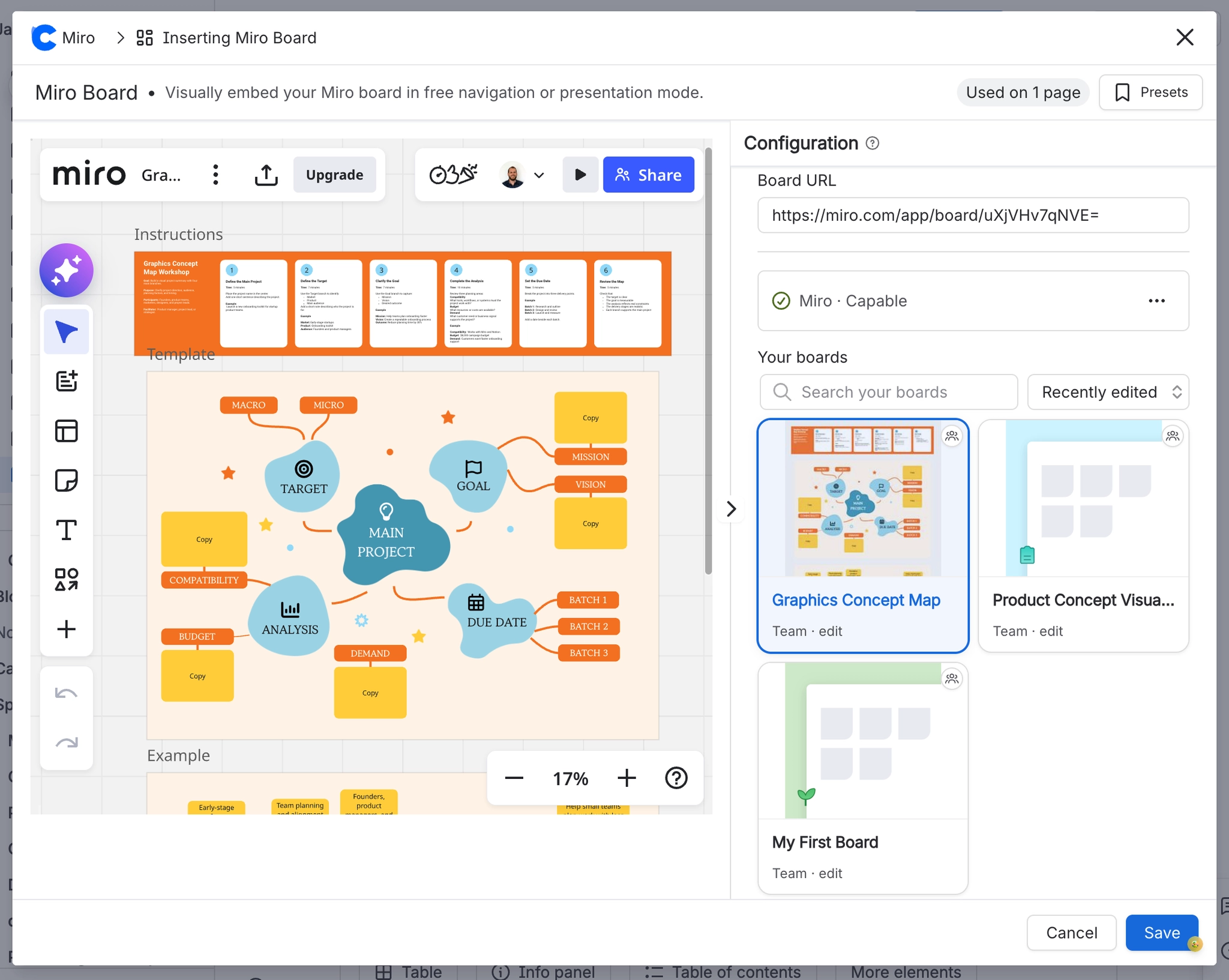
Task: Open the add document tool
Action: tap(66, 381)
